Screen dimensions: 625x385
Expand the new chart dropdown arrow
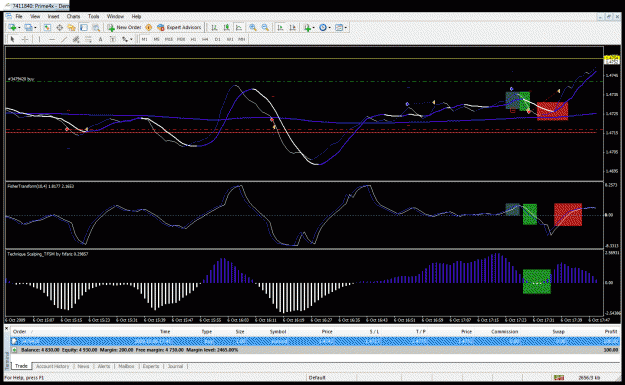tap(20, 28)
